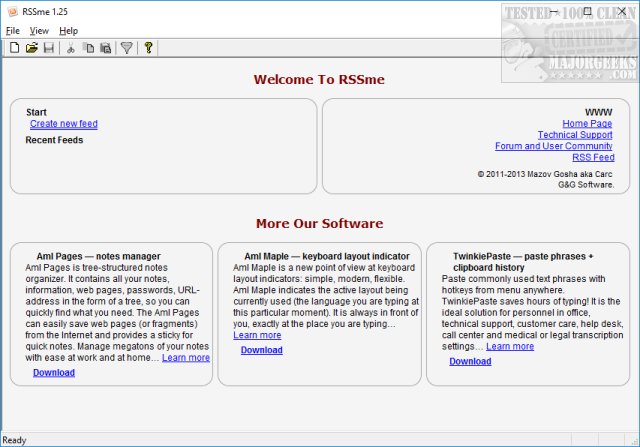
Task: Click the Welcome To RSSme heading
Action: 319,79
